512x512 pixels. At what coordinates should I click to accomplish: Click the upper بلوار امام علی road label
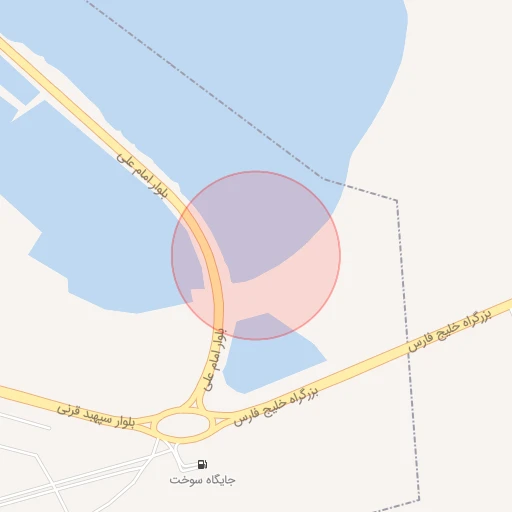pyautogui.click(x=142, y=176)
